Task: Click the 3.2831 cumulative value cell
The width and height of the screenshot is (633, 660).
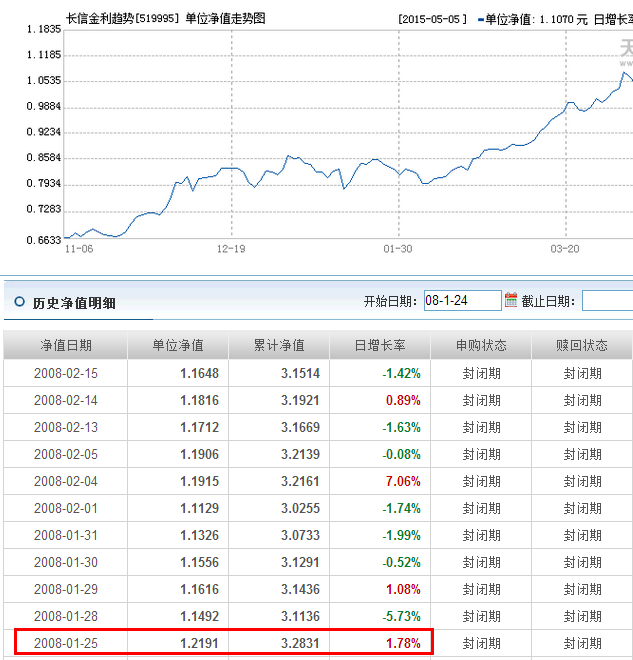Action: click(x=300, y=642)
